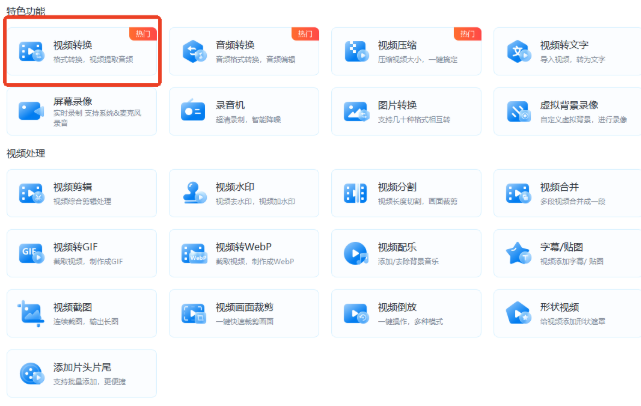Click description under the 视频水印 title
Screen dimensions: 641x406
[256, 201]
